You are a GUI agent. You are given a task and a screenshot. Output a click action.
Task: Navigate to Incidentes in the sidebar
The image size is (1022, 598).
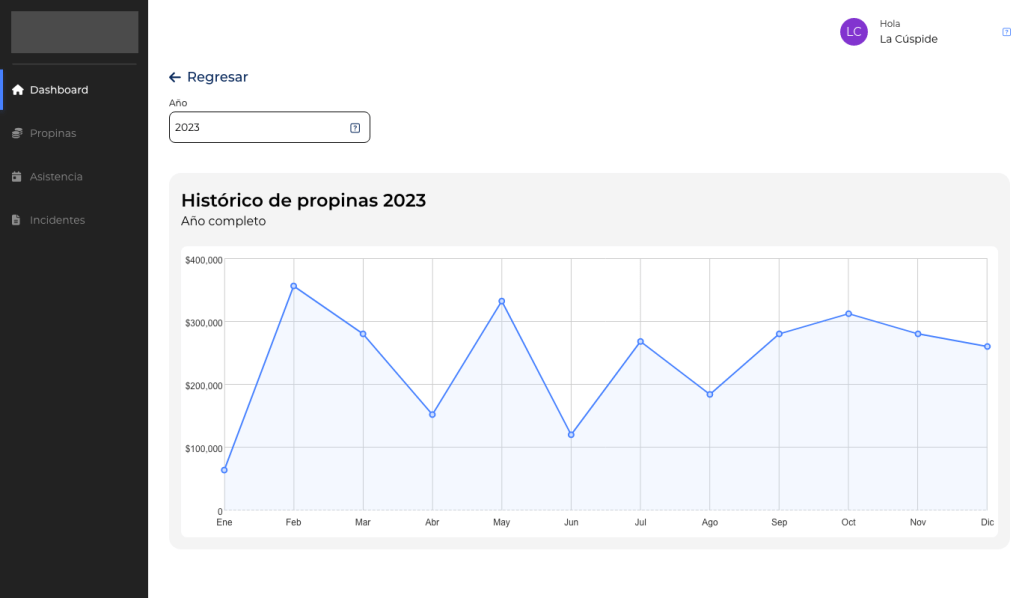pos(57,220)
